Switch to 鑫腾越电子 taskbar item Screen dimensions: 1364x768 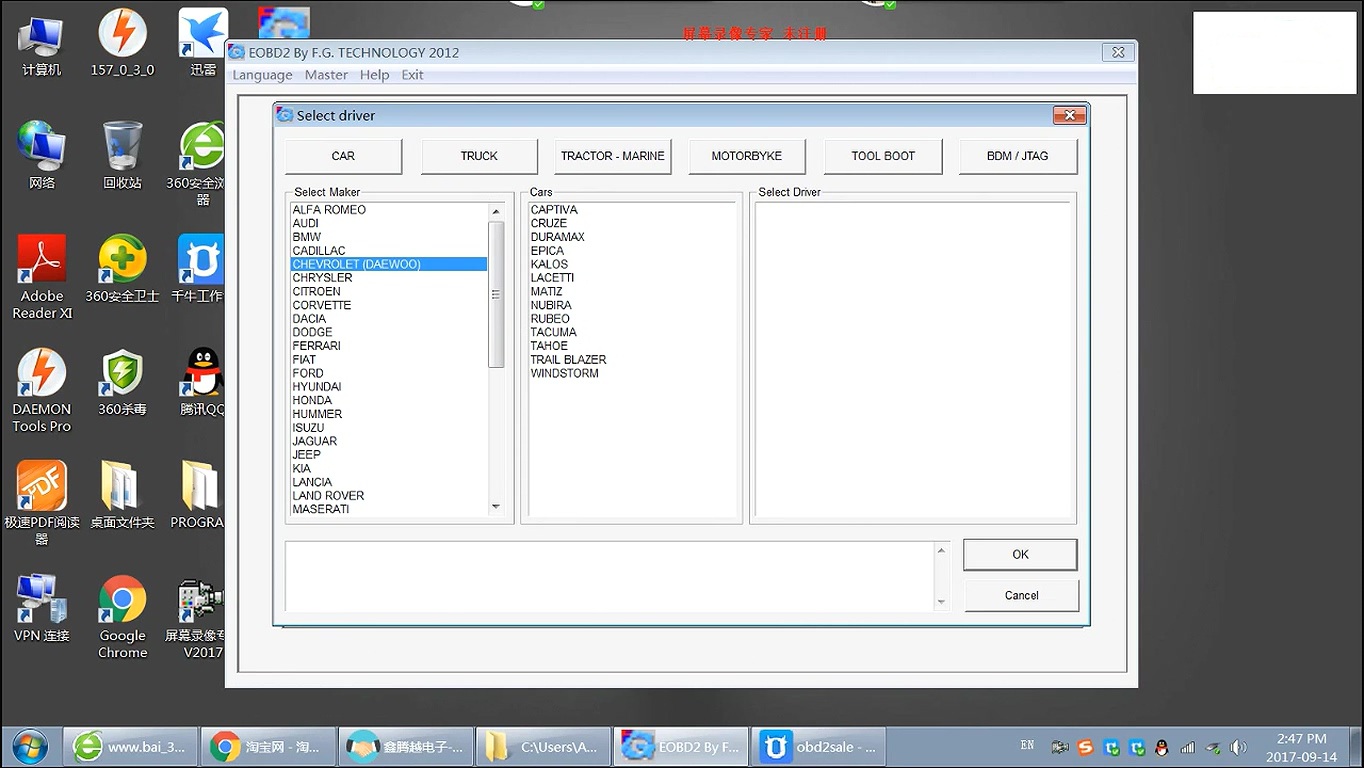[x=403, y=747]
